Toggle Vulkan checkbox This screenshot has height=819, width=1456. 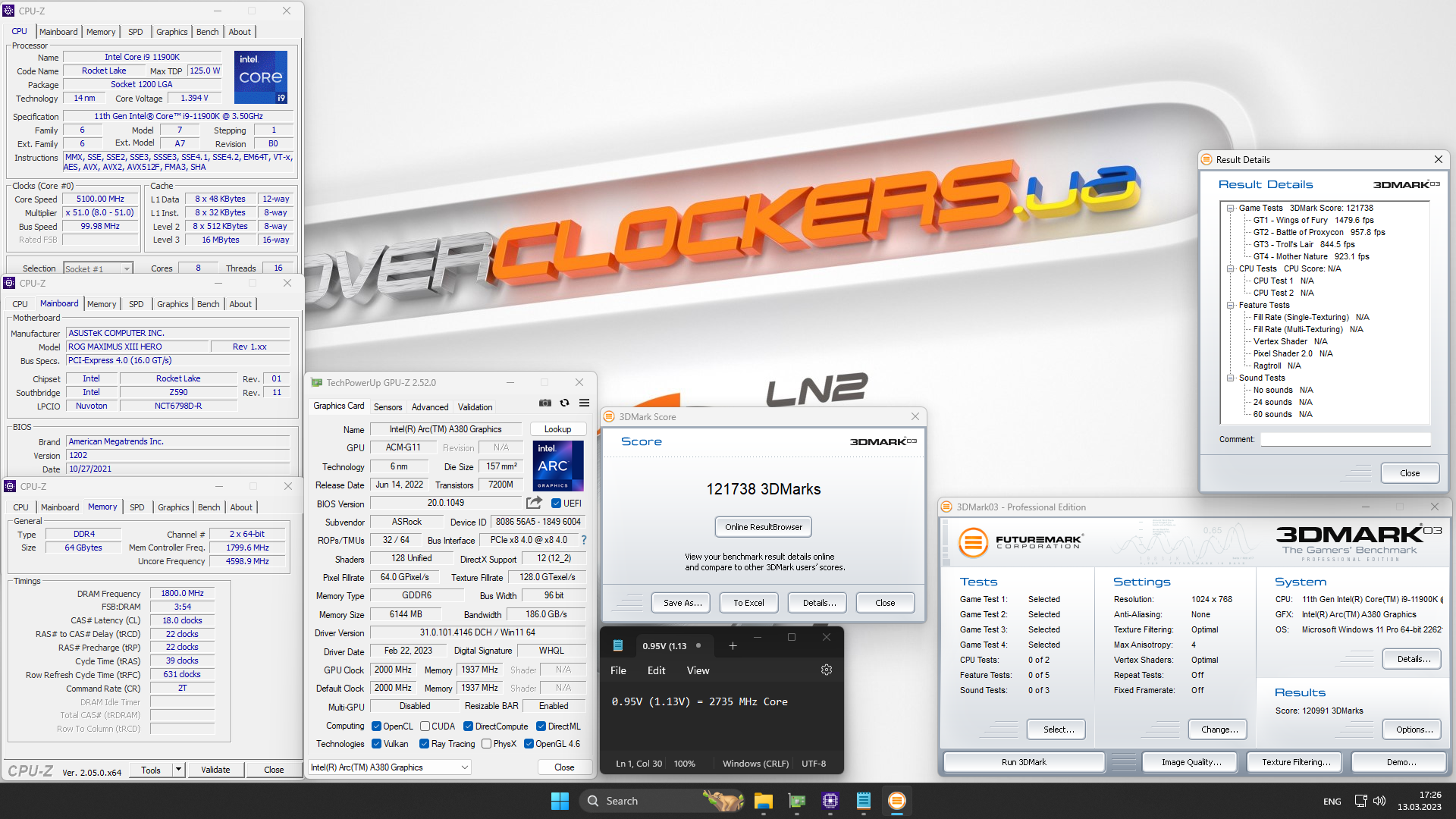pyautogui.click(x=376, y=744)
